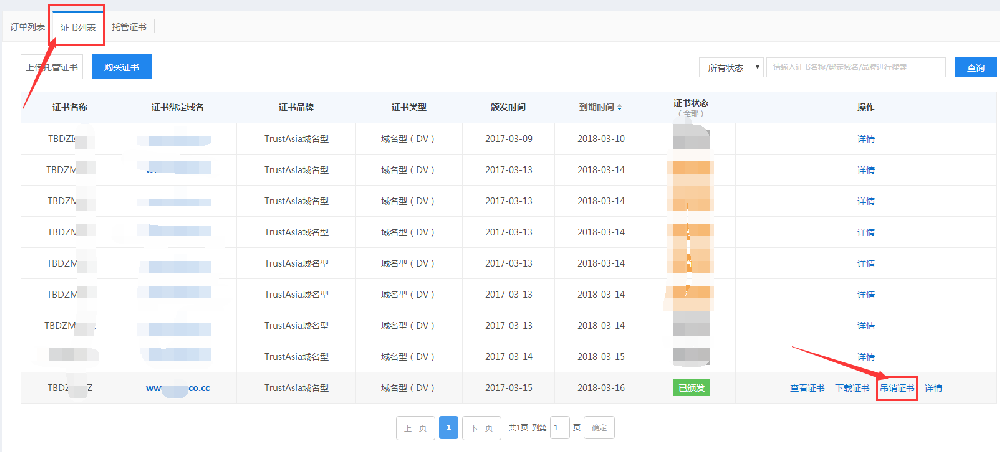Click the 2018-03-15 expiry date cell
Viewport: 1000px width, 452px height.
[601, 356]
